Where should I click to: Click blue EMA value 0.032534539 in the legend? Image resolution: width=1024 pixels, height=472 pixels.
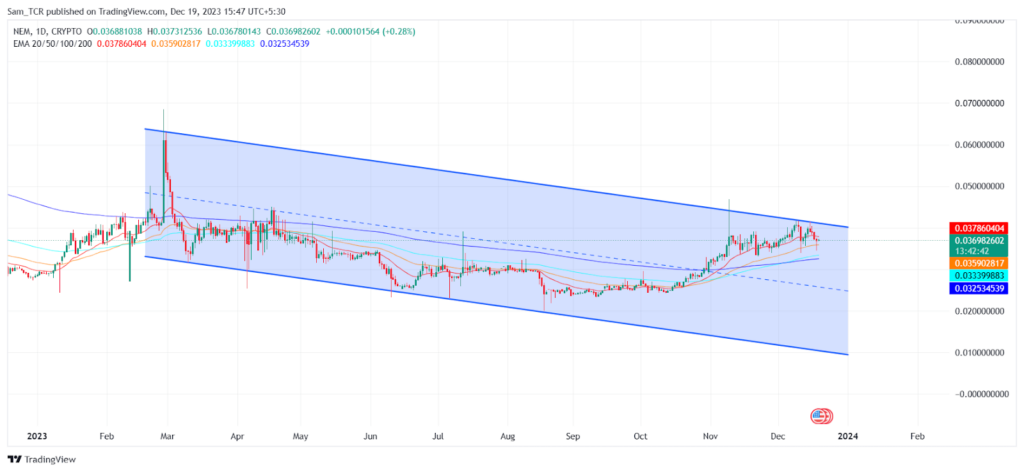[x=285, y=43]
